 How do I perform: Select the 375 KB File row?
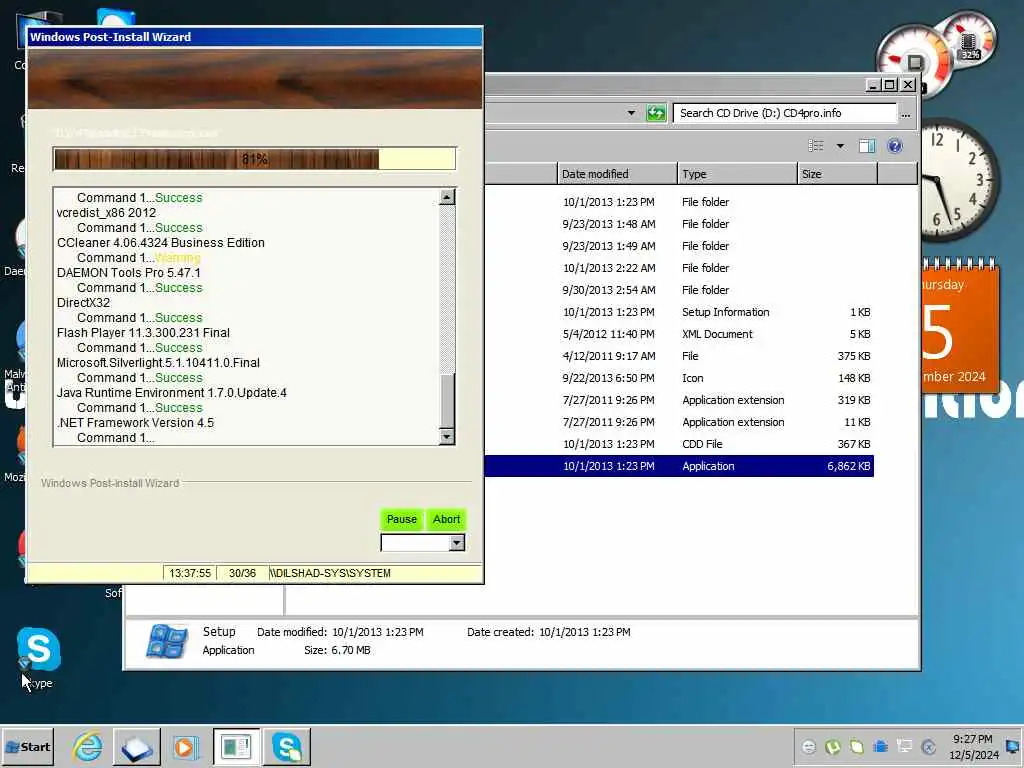pos(679,356)
